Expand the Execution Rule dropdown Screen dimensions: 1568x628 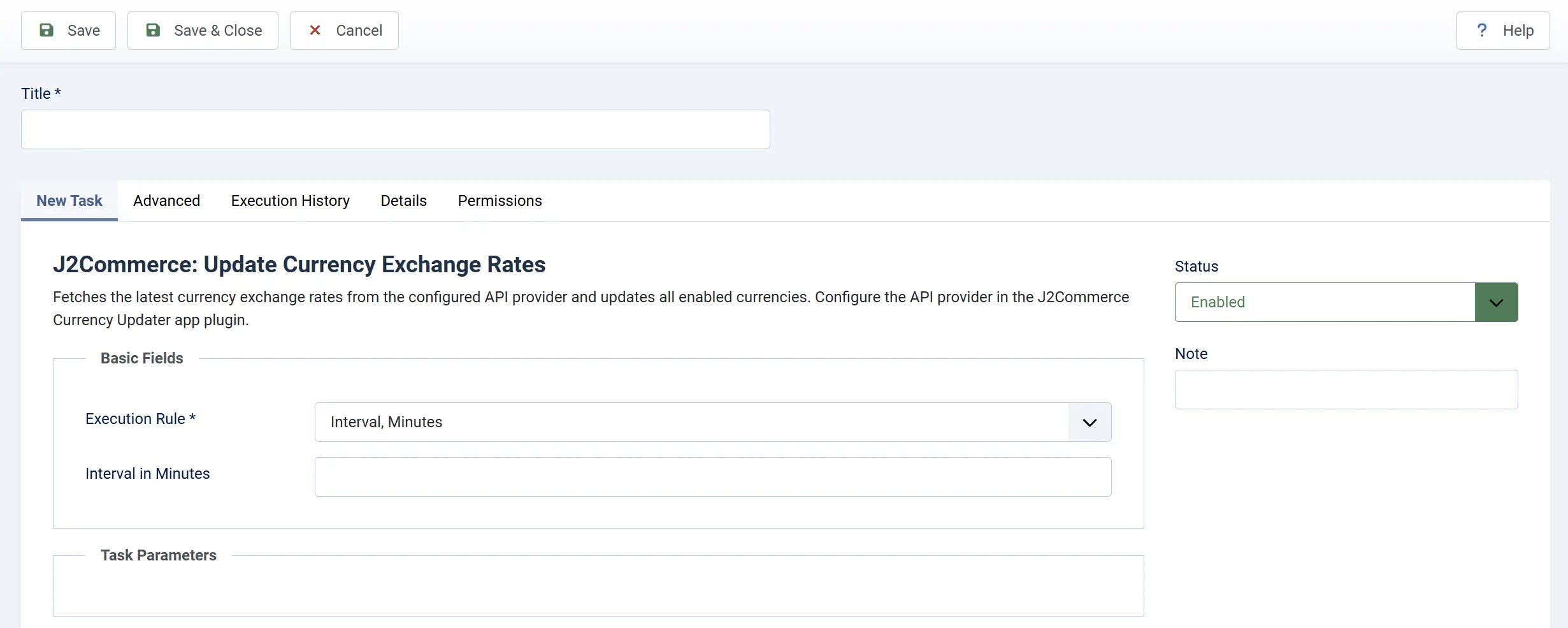pos(713,422)
